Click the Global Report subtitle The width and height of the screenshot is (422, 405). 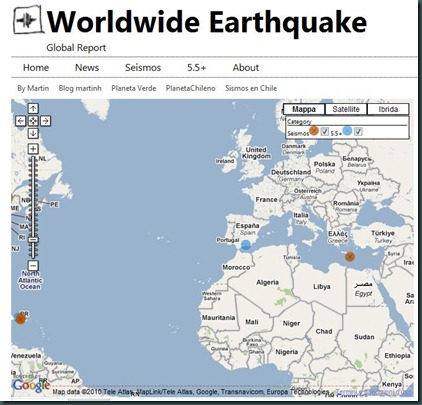pyautogui.click(x=76, y=48)
